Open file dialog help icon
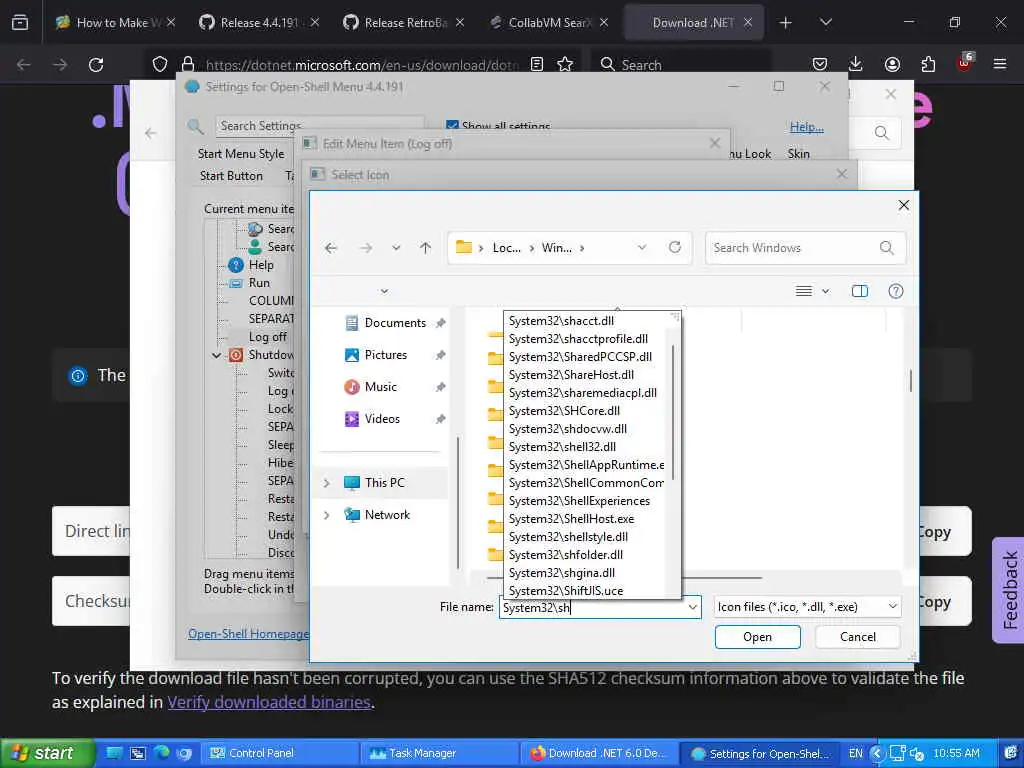This screenshot has width=1024, height=768. click(x=895, y=291)
